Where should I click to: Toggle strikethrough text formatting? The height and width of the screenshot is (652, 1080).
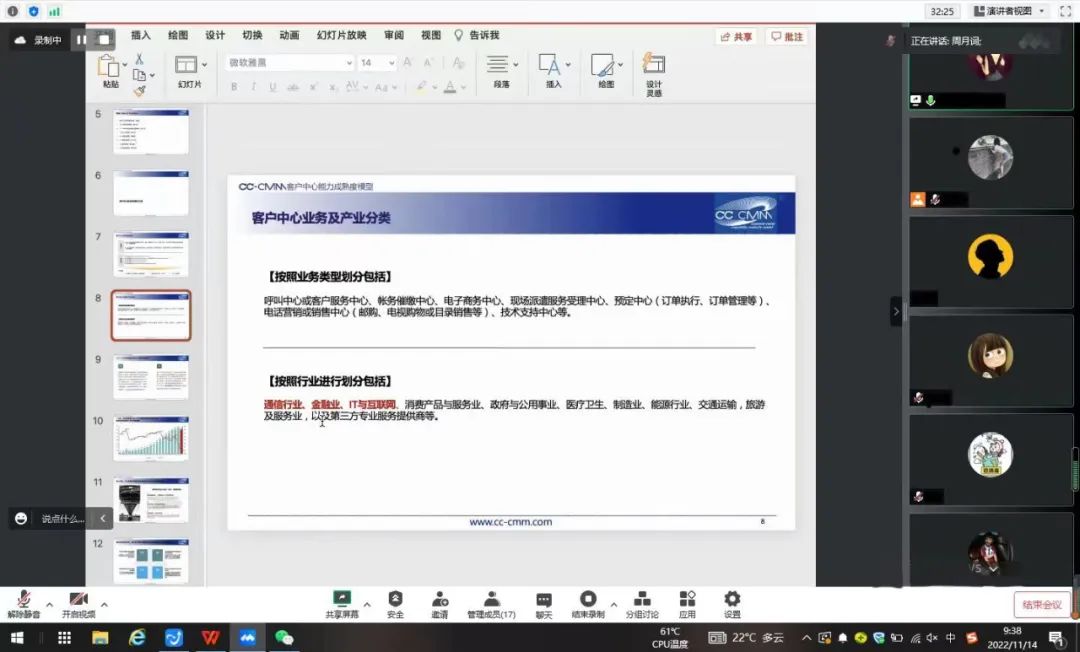[293, 87]
